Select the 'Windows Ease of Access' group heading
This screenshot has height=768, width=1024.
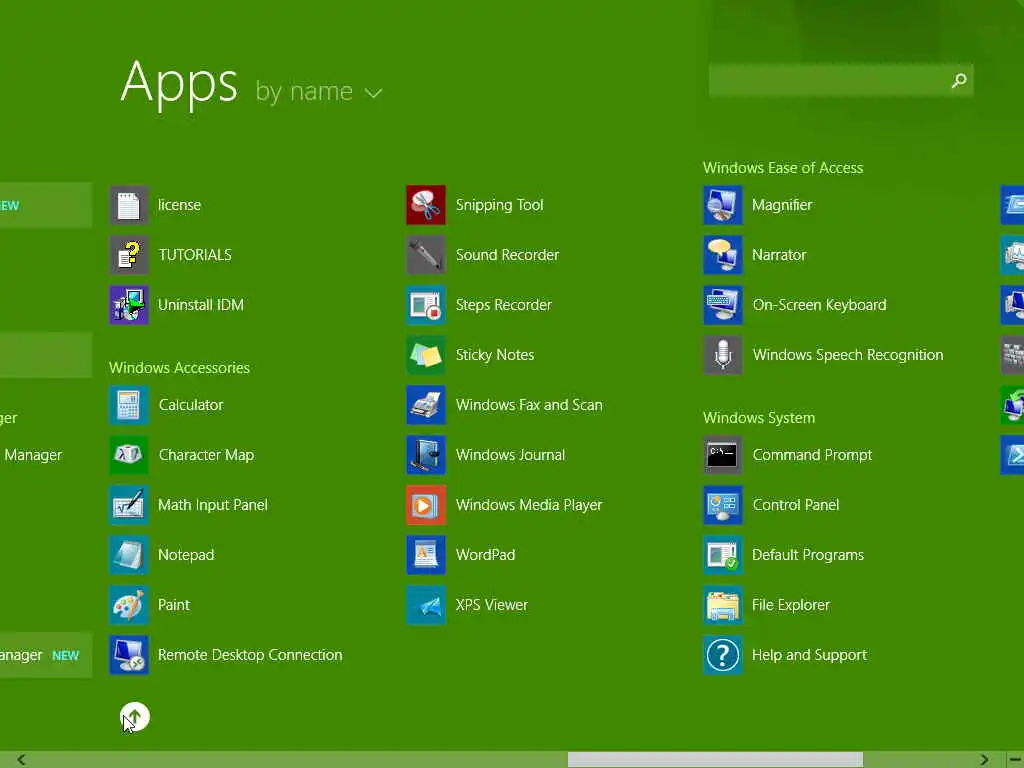tap(783, 168)
